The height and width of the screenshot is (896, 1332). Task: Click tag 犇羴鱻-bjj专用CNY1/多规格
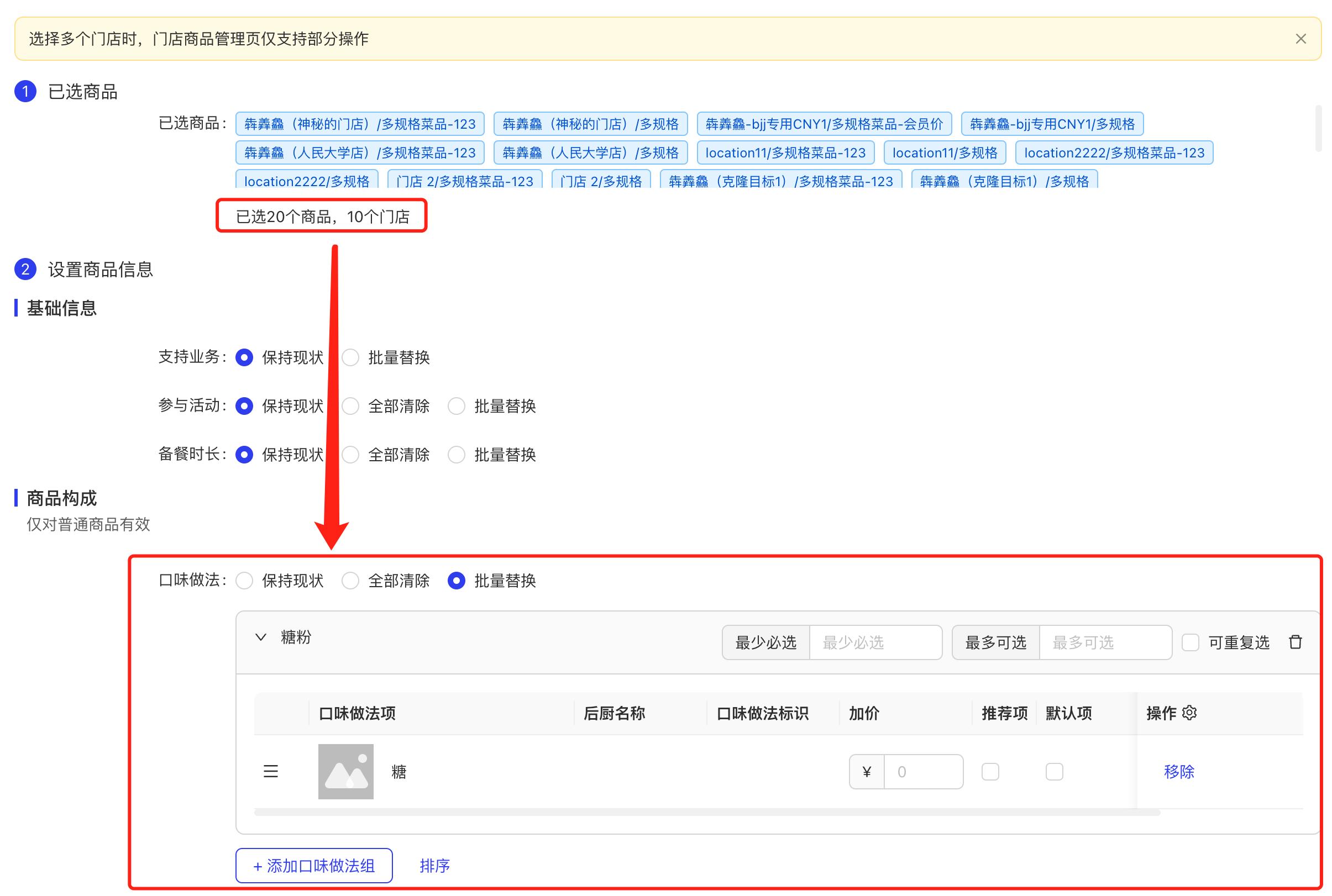coord(1052,124)
